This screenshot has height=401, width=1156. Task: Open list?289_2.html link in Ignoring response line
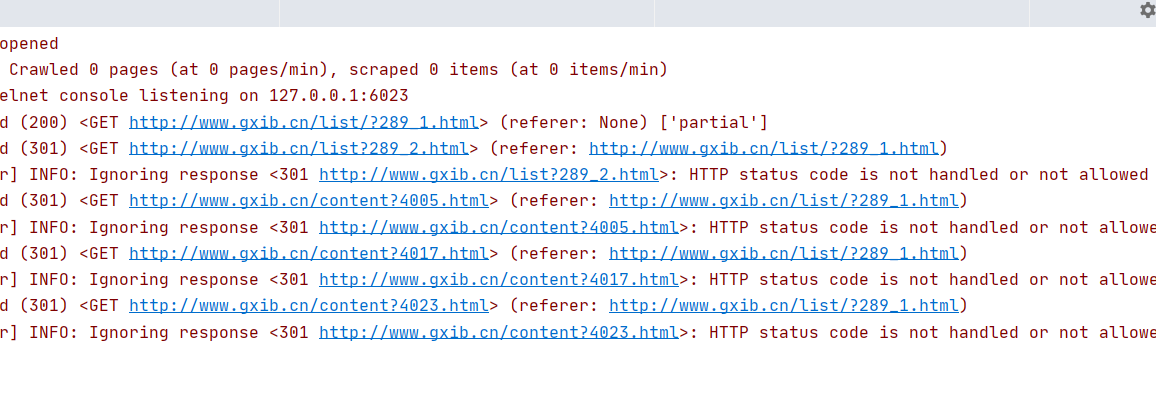click(x=489, y=175)
